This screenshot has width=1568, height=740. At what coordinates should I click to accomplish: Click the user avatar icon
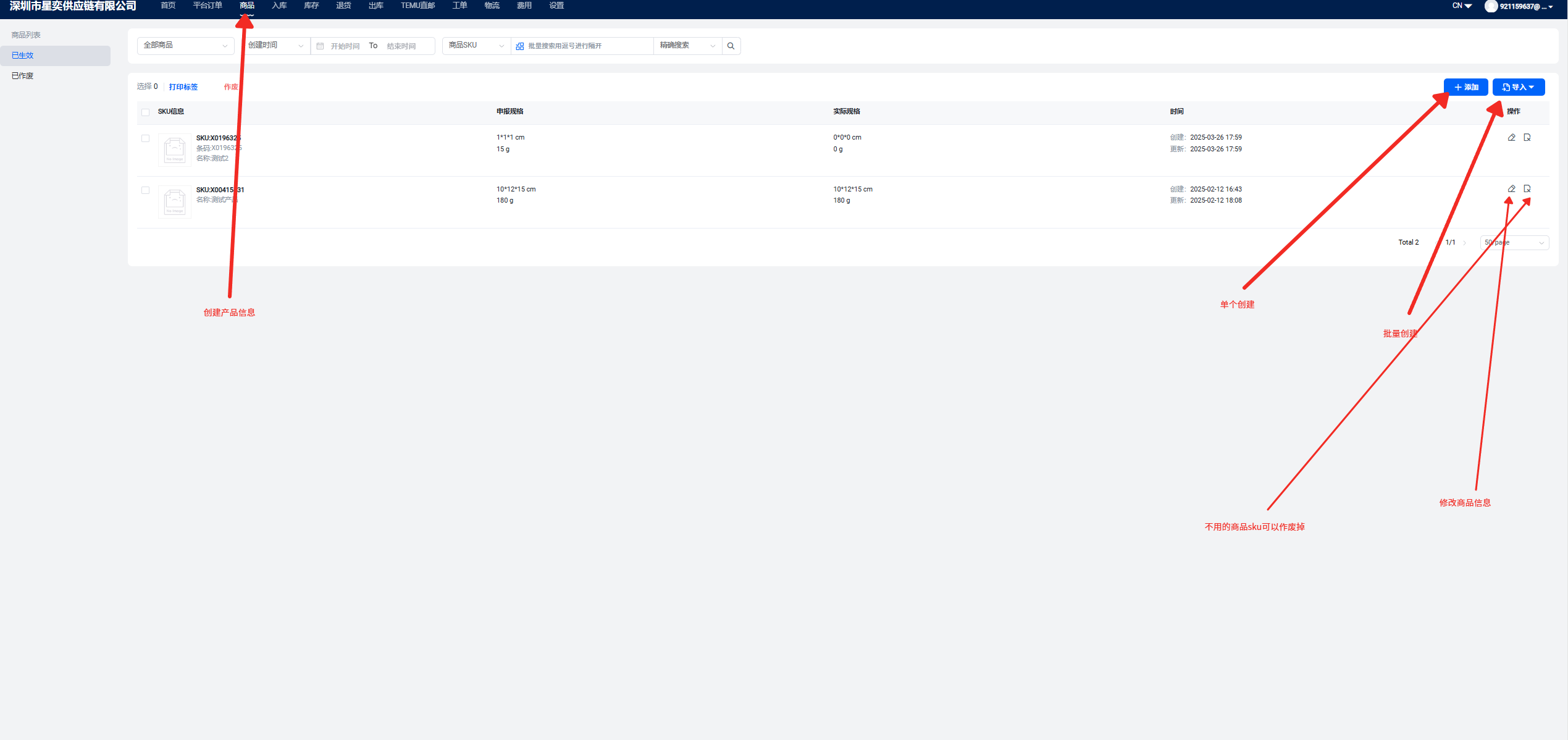[x=1491, y=6]
